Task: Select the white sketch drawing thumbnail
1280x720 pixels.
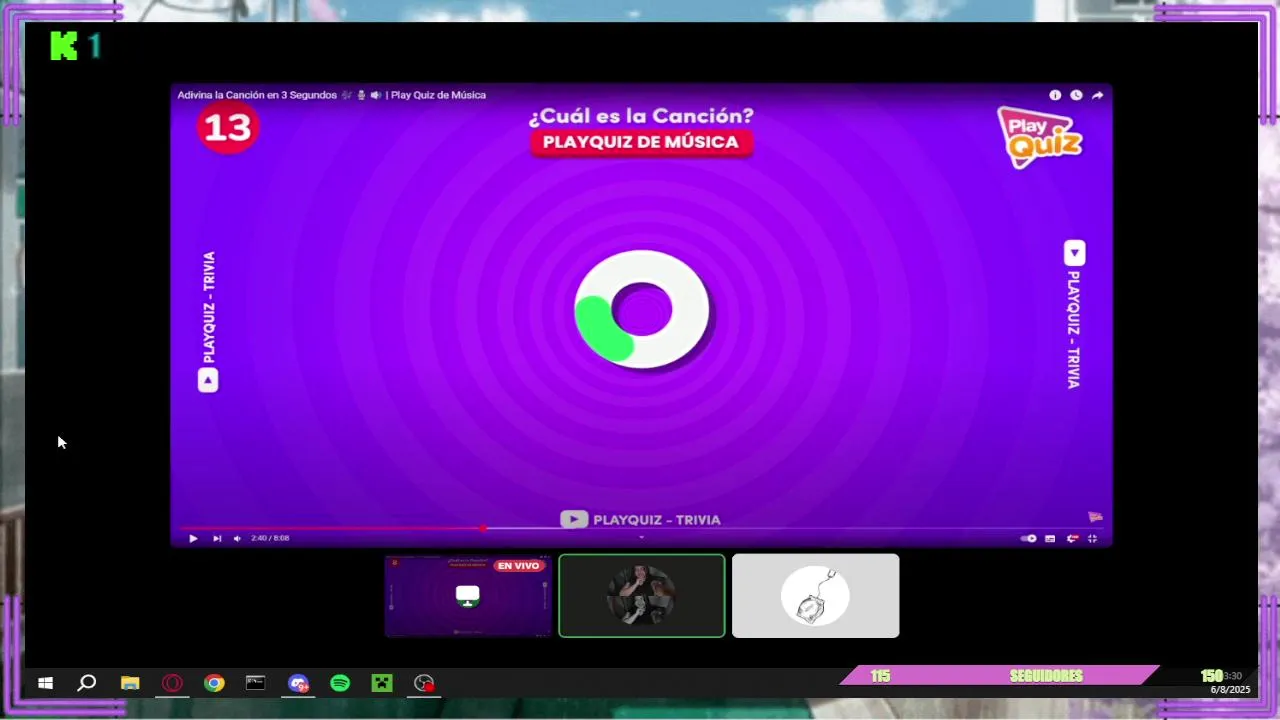Action: coord(815,596)
